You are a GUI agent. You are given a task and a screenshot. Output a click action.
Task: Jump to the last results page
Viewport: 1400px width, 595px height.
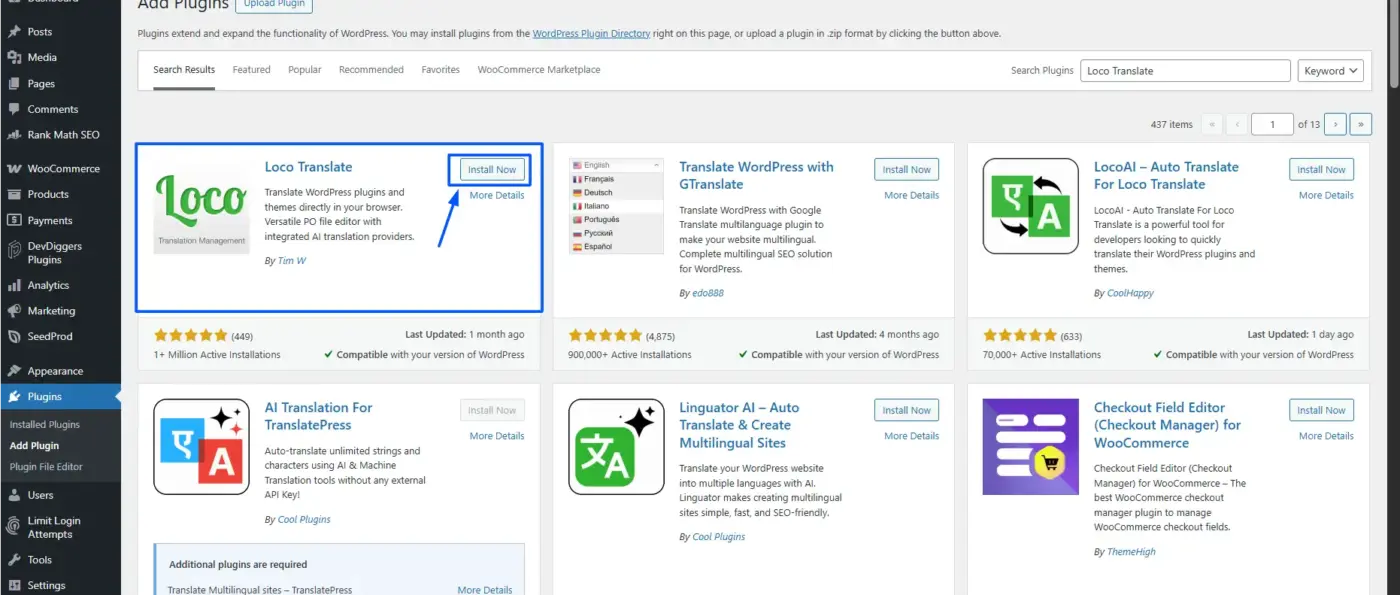pos(1360,125)
